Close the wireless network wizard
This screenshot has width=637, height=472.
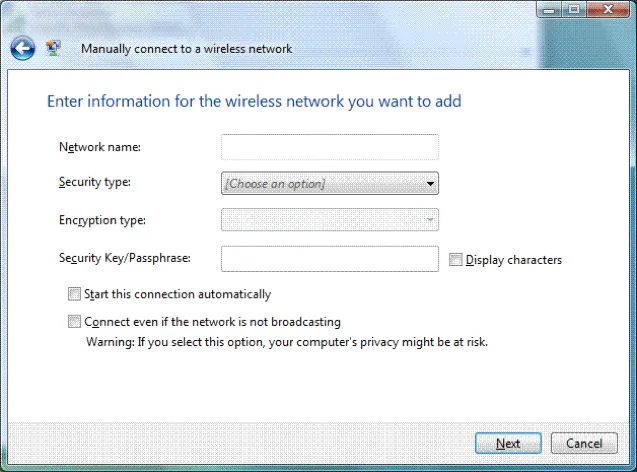click(607, 10)
